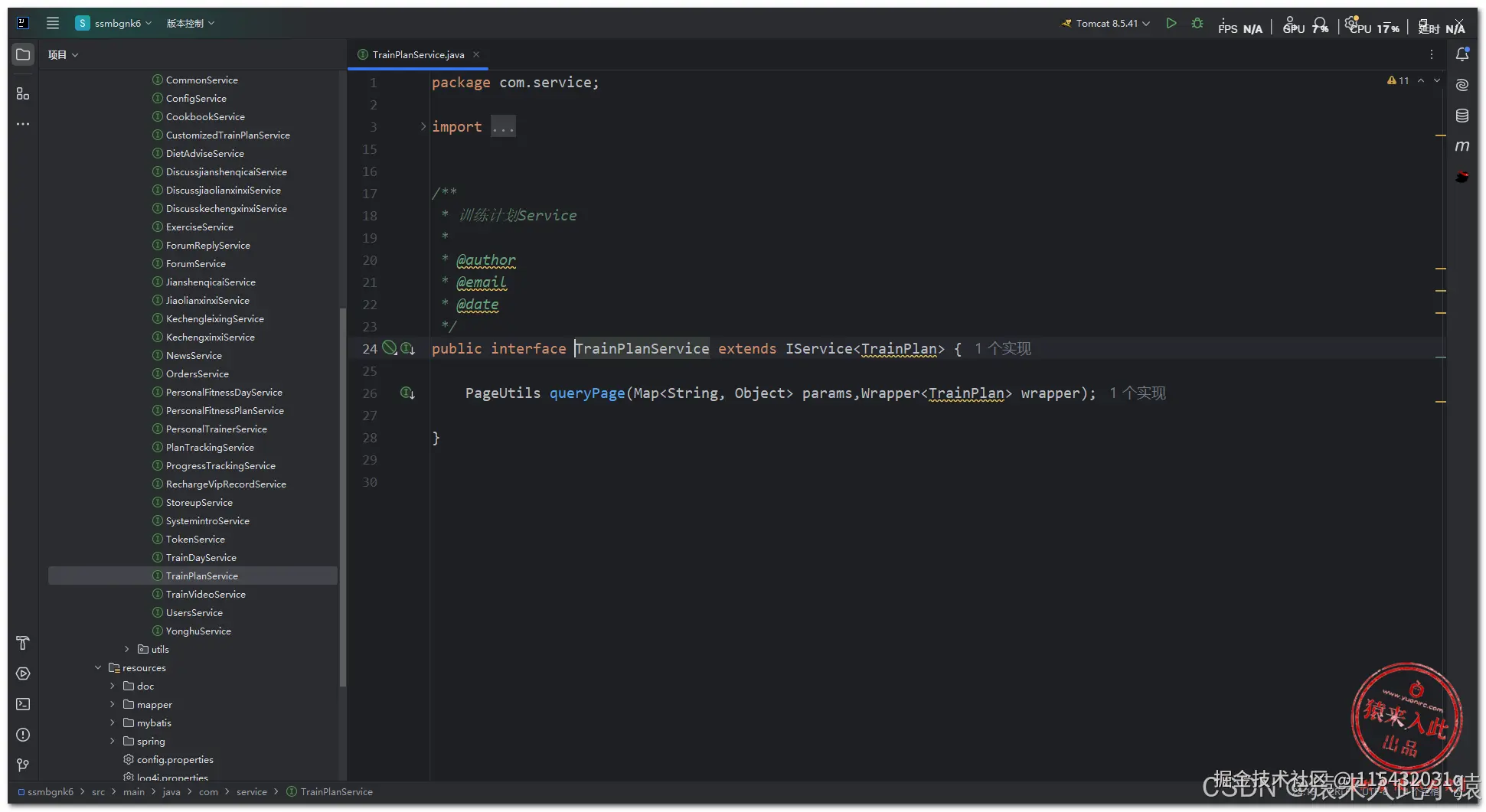Toggle the Project folder panel
The width and height of the screenshot is (1486, 812).
point(23,55)
